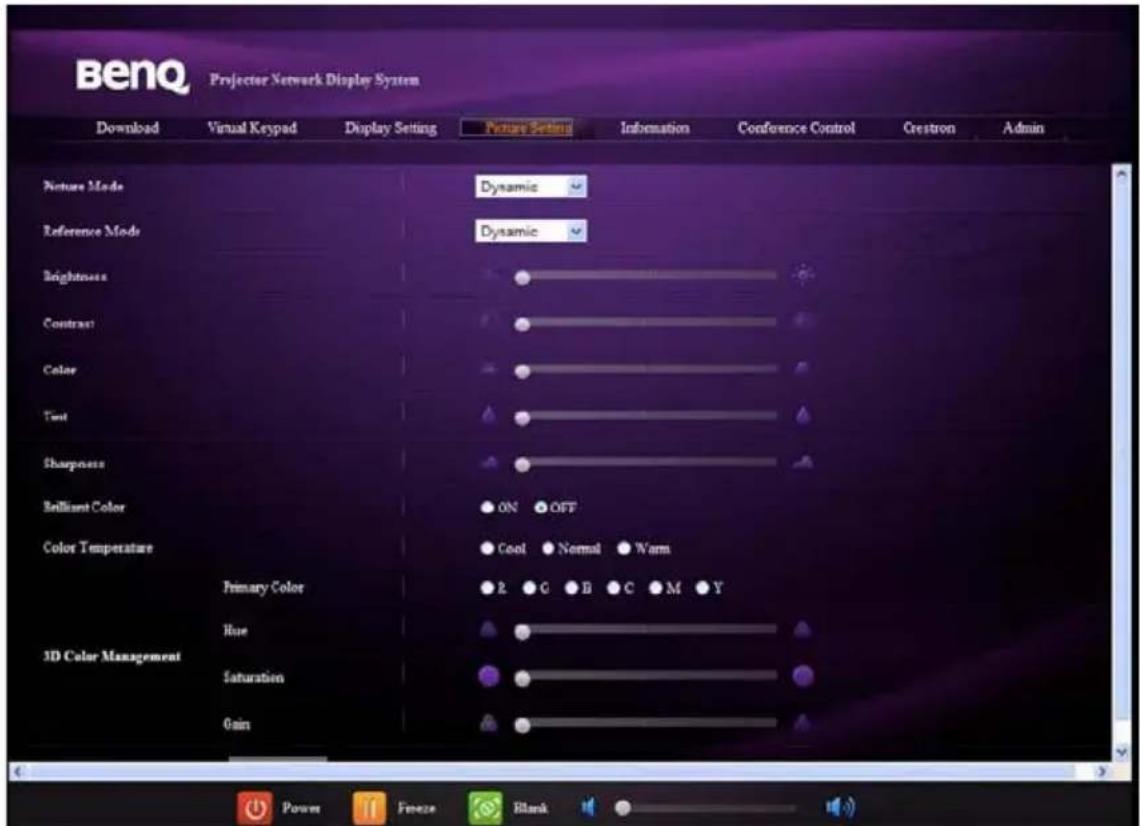The image size is (1140, 826).
Task: Click the Hue increase icon
Action: (x=803, y=629)
